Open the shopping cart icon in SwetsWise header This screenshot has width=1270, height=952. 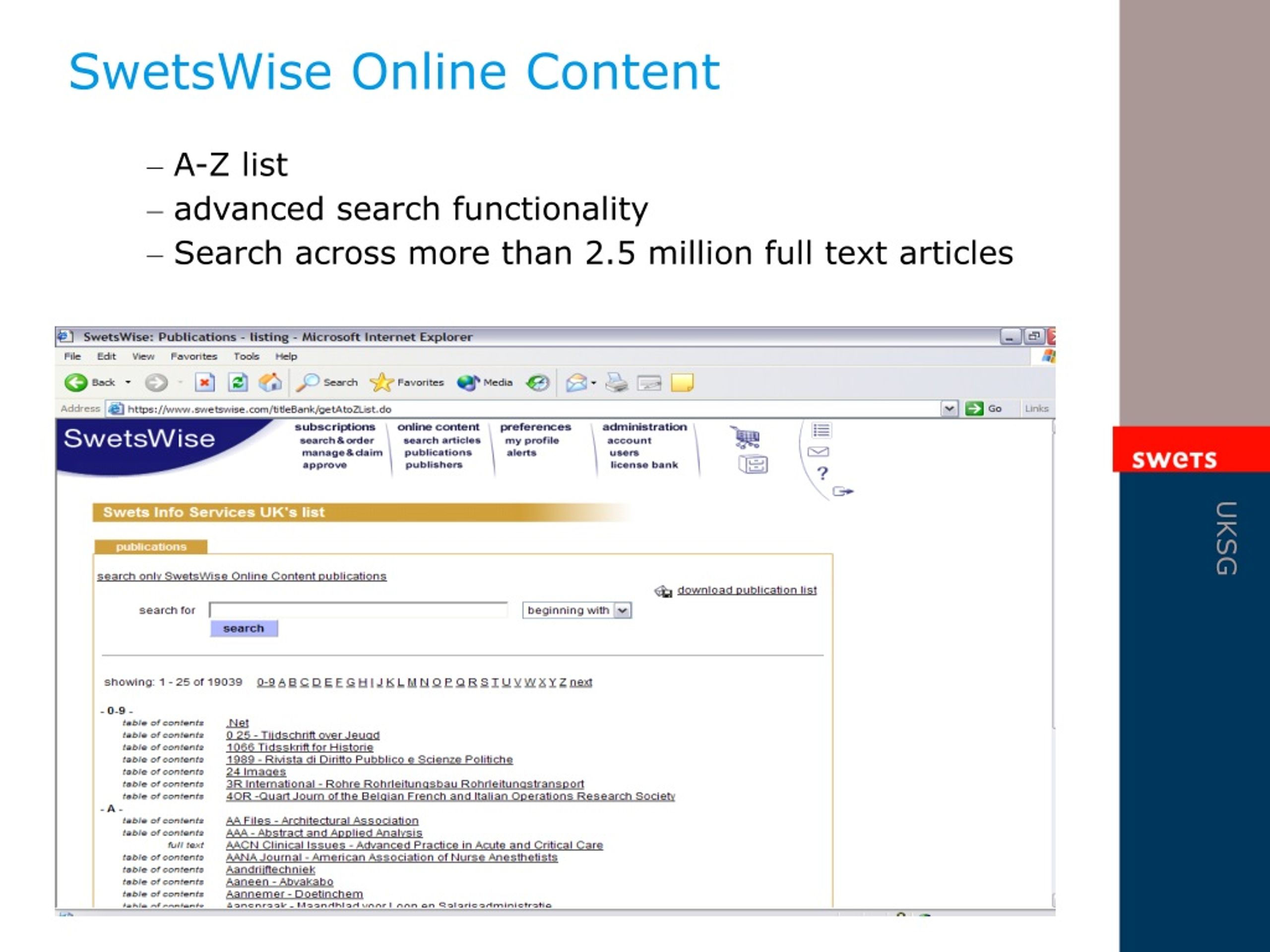(x=747, y=437)
